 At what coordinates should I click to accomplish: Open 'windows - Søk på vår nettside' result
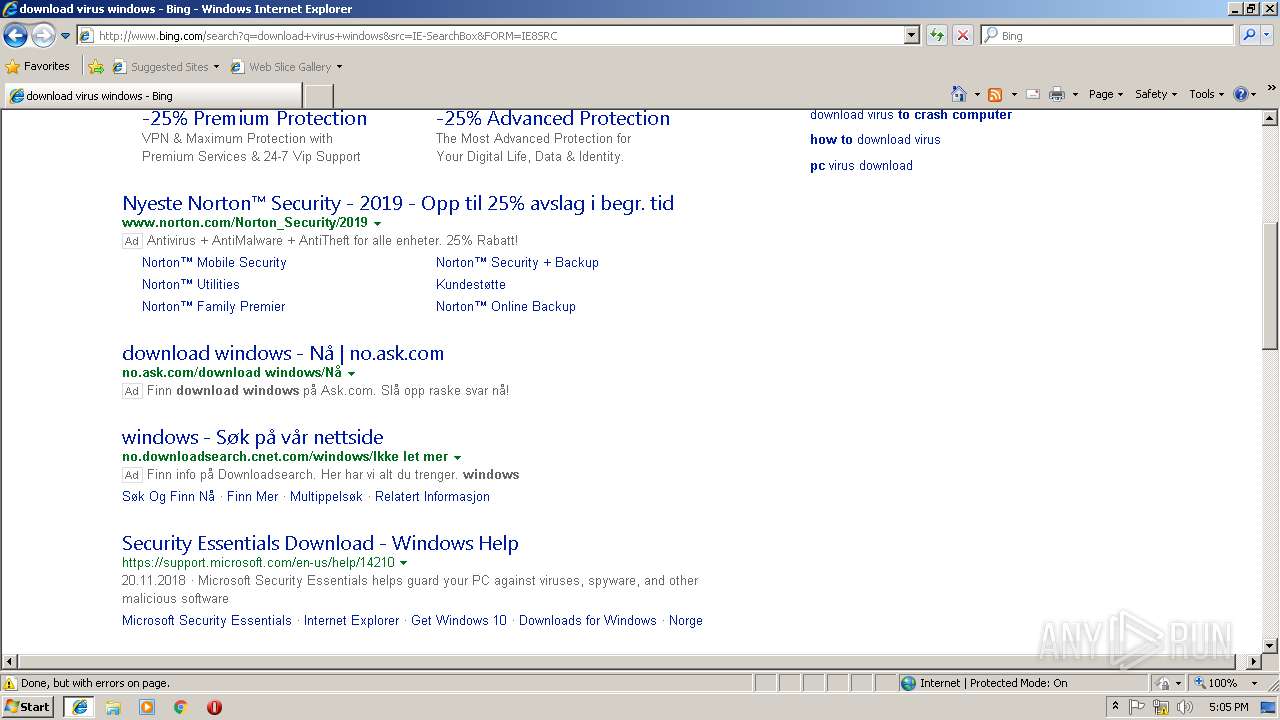pyautogui.click(x=253, y=437)
